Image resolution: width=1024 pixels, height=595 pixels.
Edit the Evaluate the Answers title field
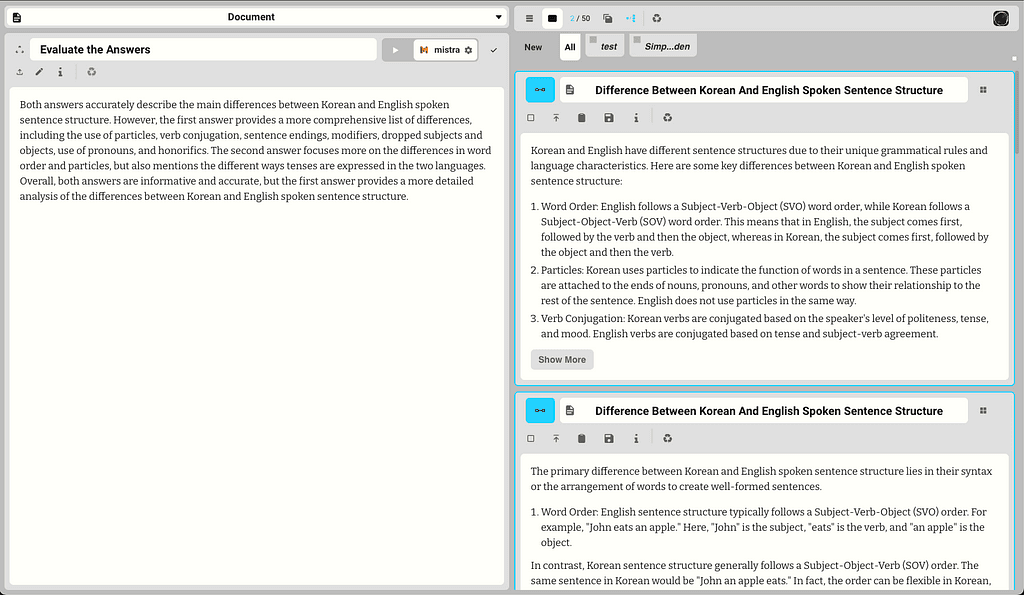(x=203, y=50)
